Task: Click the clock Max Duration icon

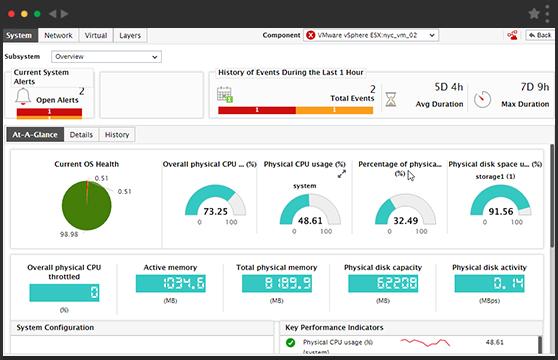Action: pos(483,99)
